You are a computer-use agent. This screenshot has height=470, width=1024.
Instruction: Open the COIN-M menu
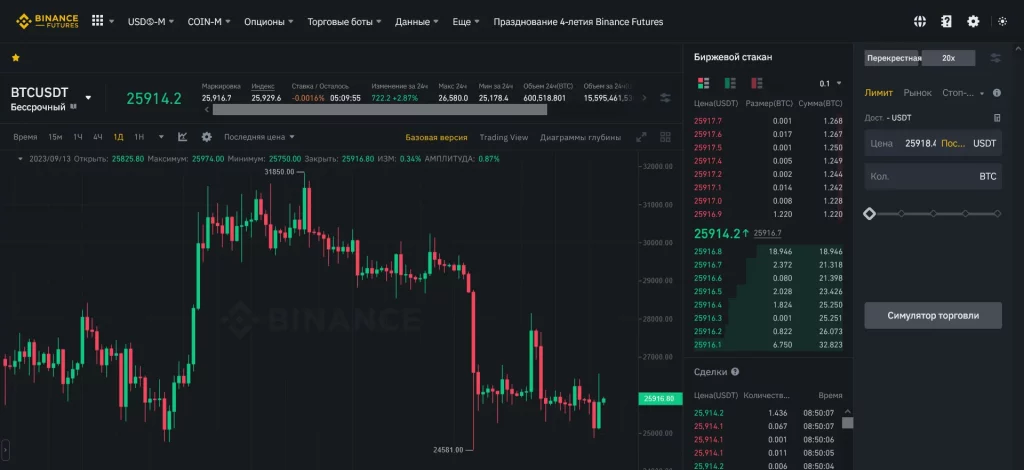tap(209, 22)
